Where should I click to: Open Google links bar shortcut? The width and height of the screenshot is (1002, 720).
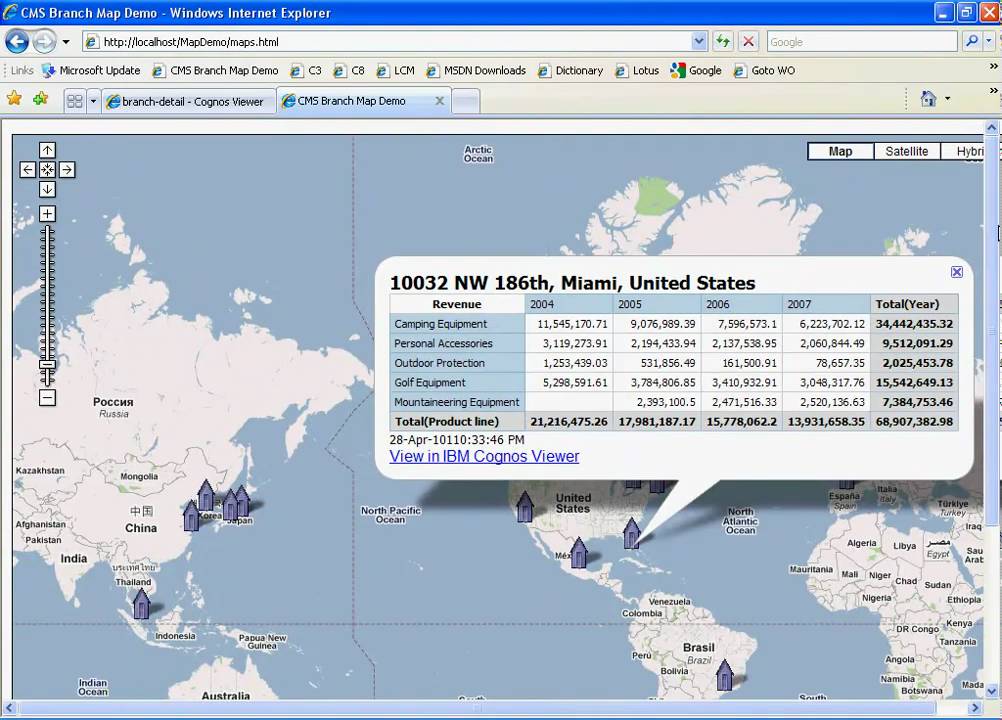click(x=696, y=70)
